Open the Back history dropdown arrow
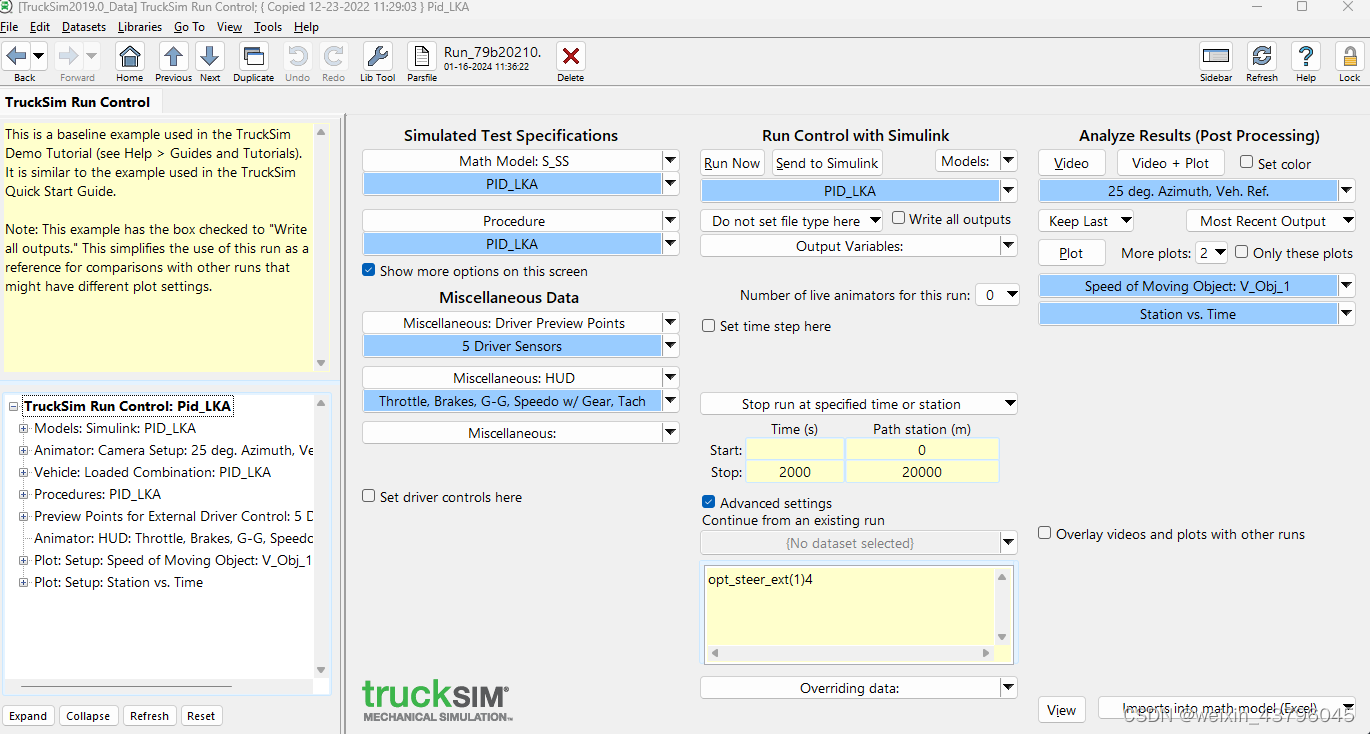Image resolution: width=1370 pixels, height=734 pixels. tap(39, 56)
